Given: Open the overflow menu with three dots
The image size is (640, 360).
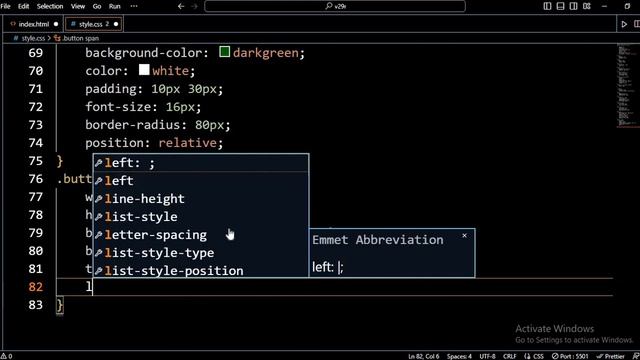Looking at the screenshot, I should pos(134,6).
